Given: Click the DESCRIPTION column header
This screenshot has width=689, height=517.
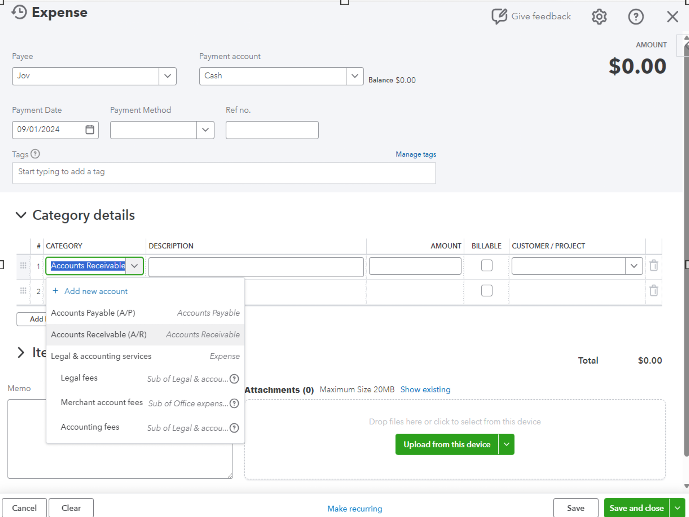Looking at the screenshot, I should pyautogui.click(x=171, y=246).
